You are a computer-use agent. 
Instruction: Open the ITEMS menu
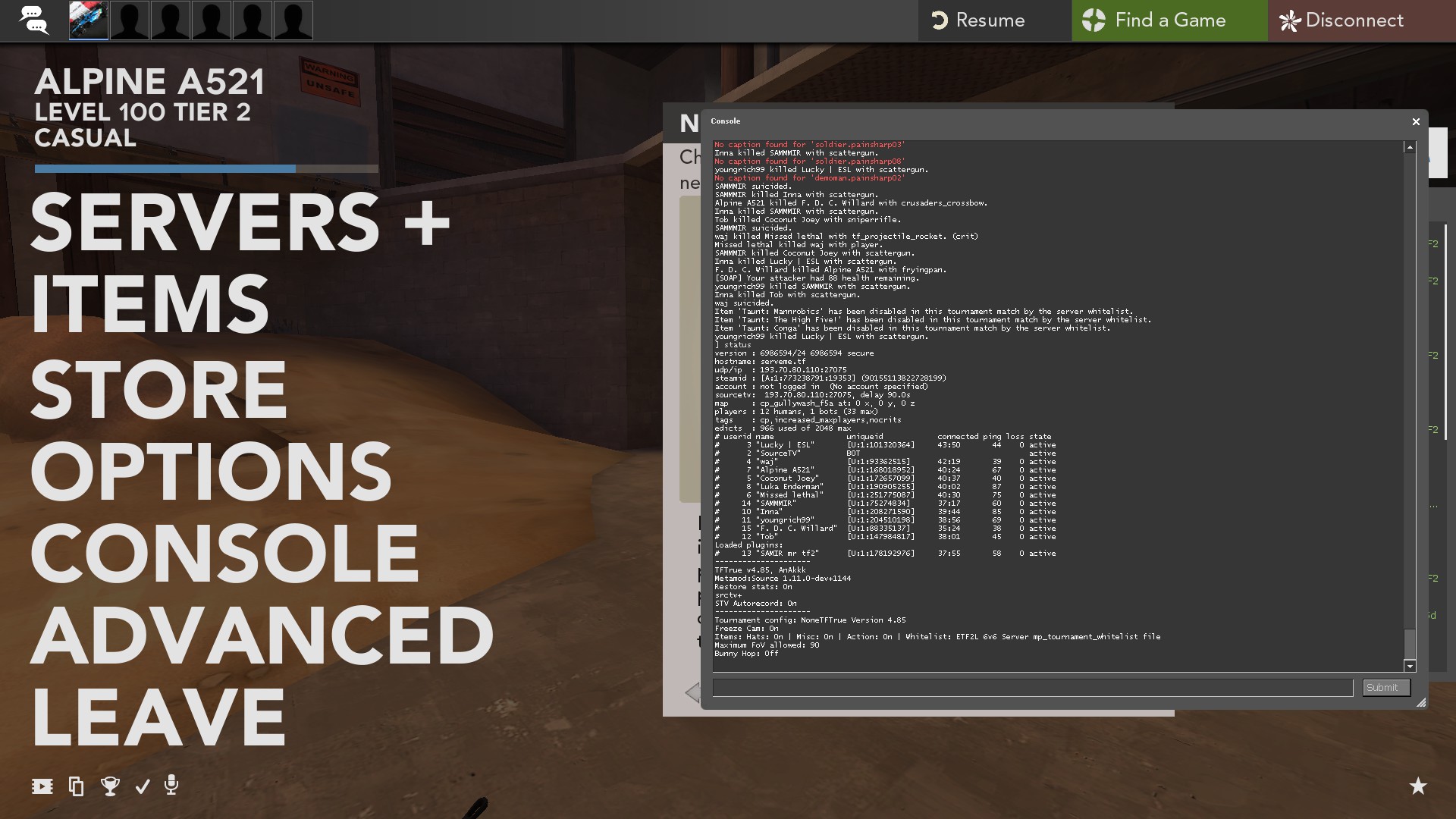149,305
